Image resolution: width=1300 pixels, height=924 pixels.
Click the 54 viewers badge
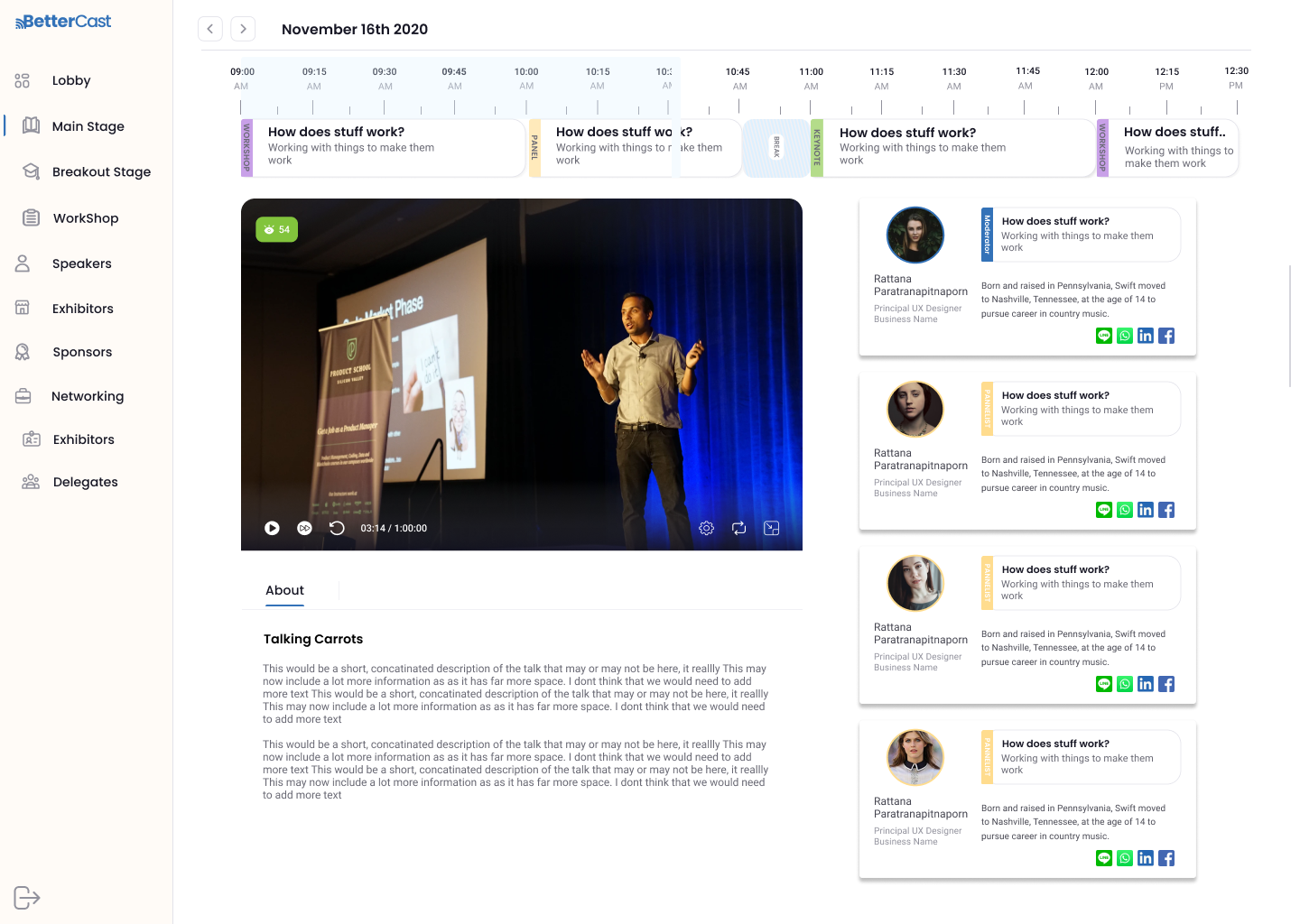point(277,229)
